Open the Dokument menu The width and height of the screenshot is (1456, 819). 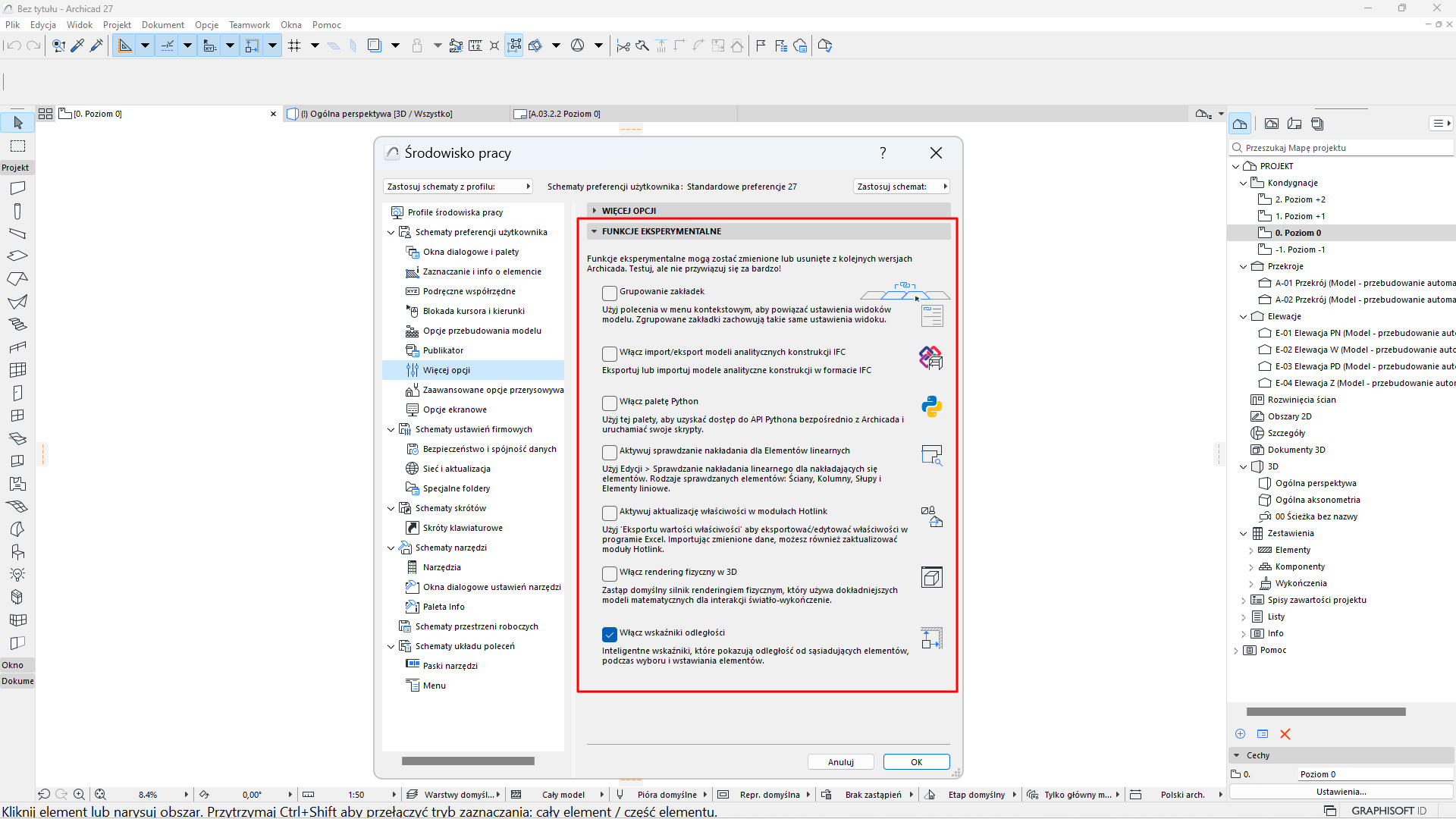point(162,25)
